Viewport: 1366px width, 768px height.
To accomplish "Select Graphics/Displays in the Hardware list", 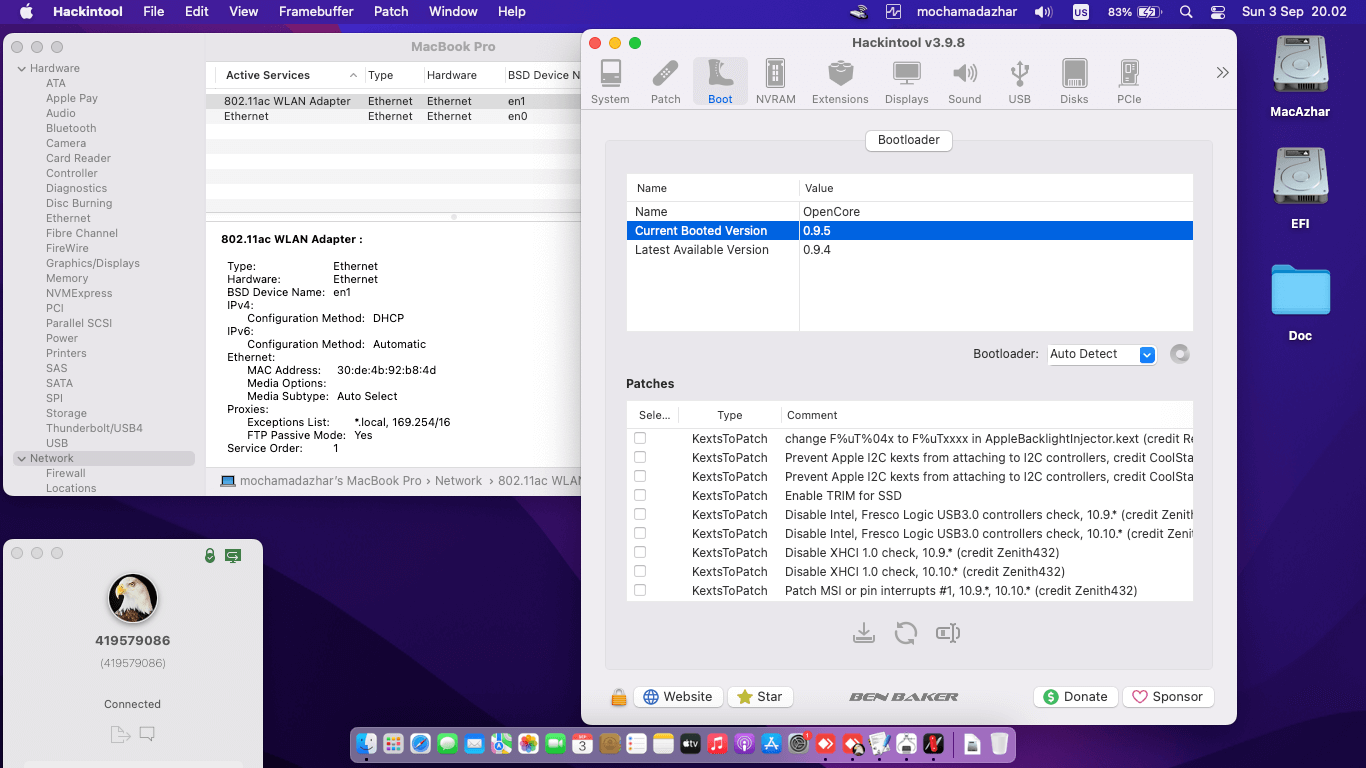I will 93,263.
